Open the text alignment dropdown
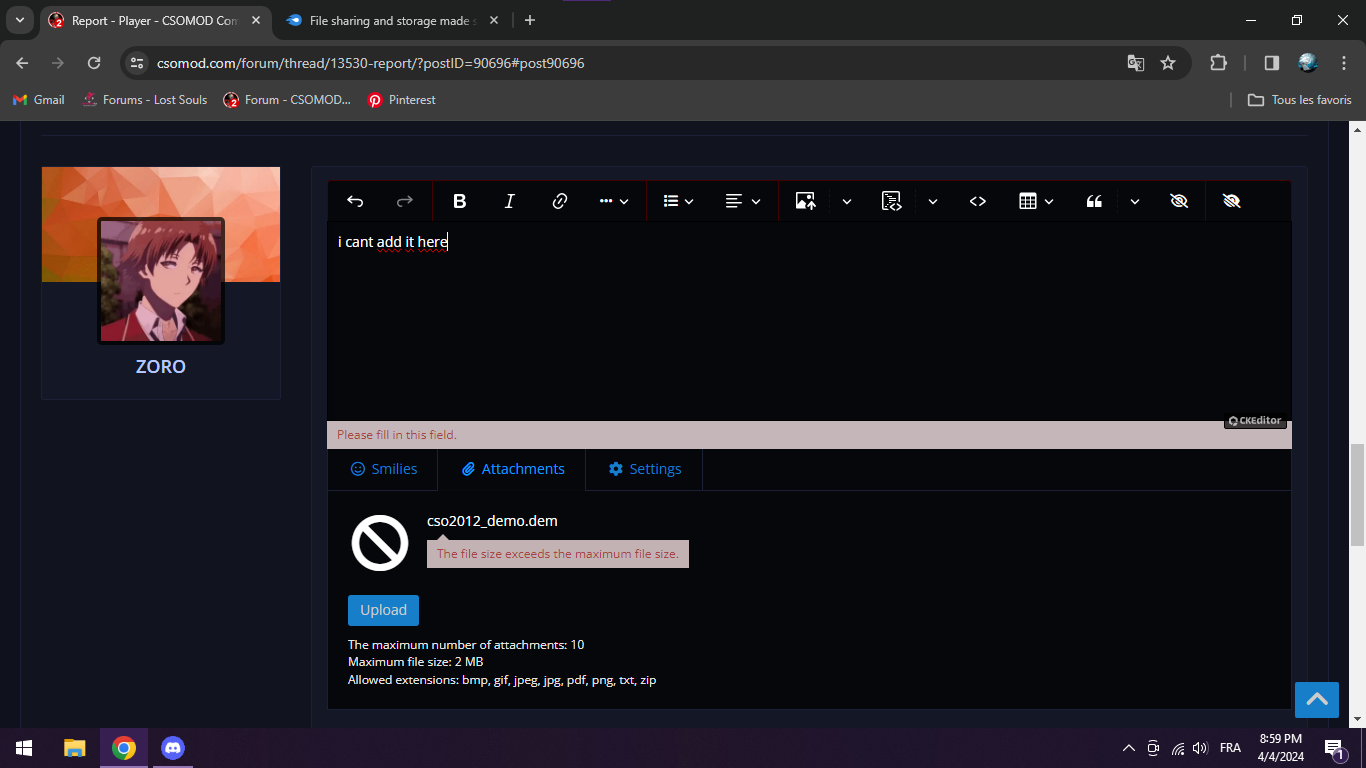The height and width of the screenshot is (768, 1366). (742, 201)
